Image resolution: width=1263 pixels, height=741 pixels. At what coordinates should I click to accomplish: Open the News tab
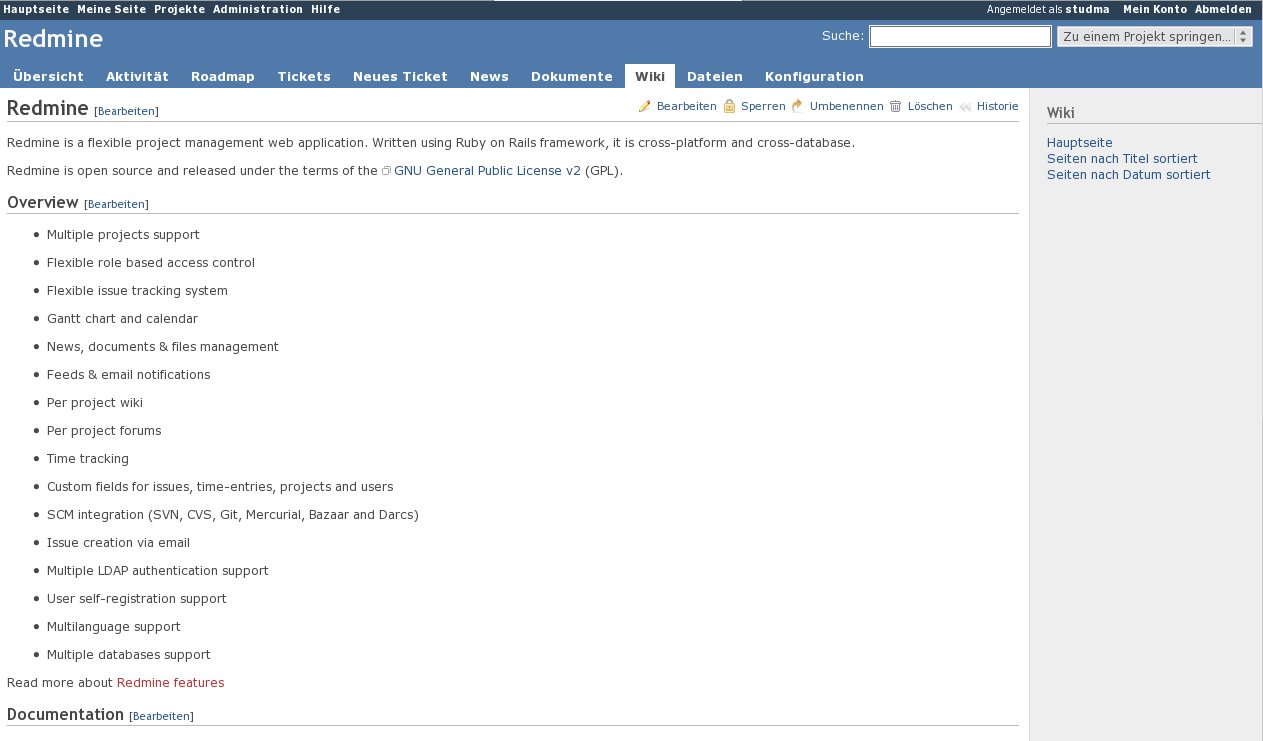(x=489, y=76)
